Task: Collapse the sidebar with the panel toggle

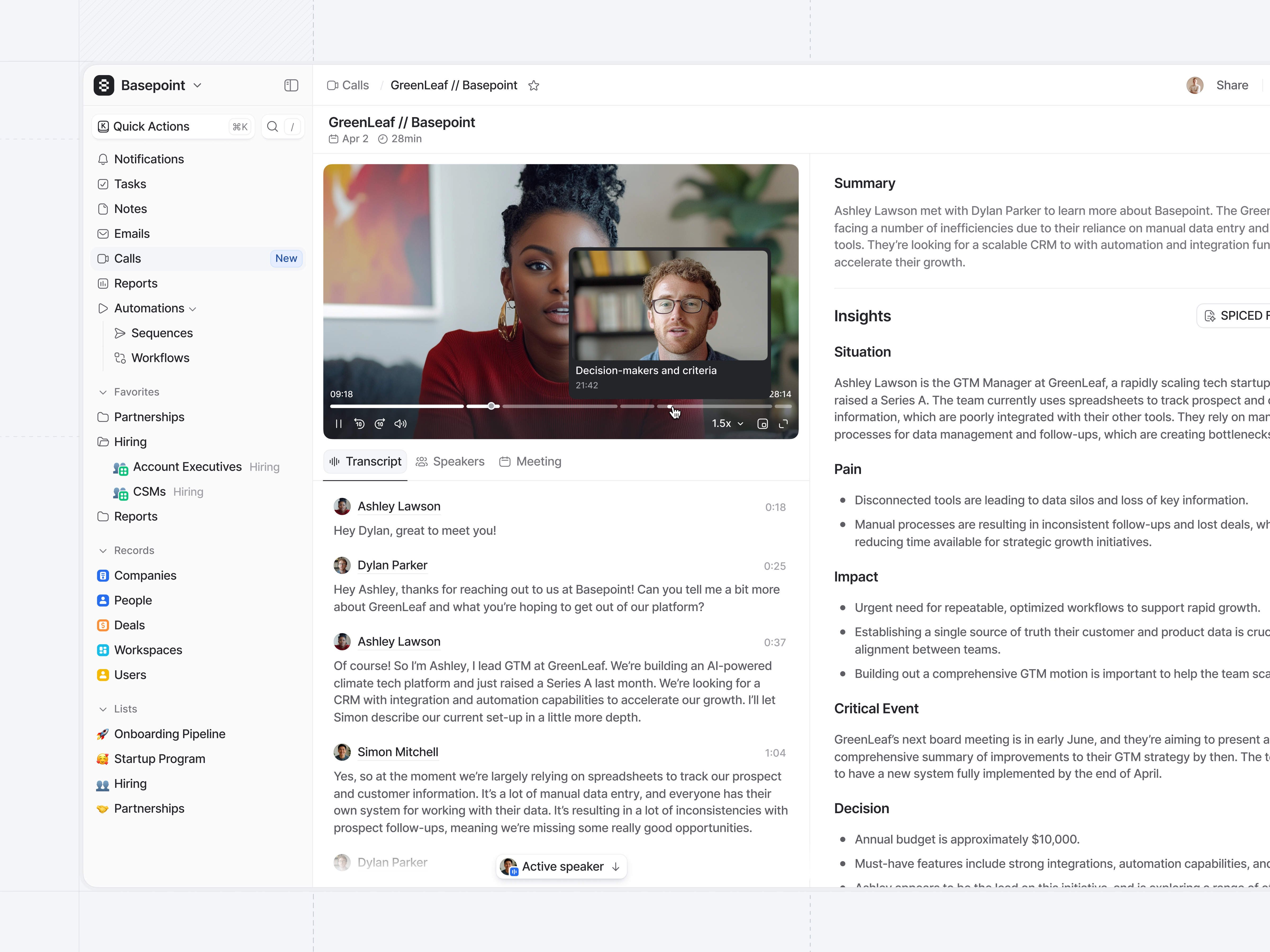Action: tap(291, 85)
